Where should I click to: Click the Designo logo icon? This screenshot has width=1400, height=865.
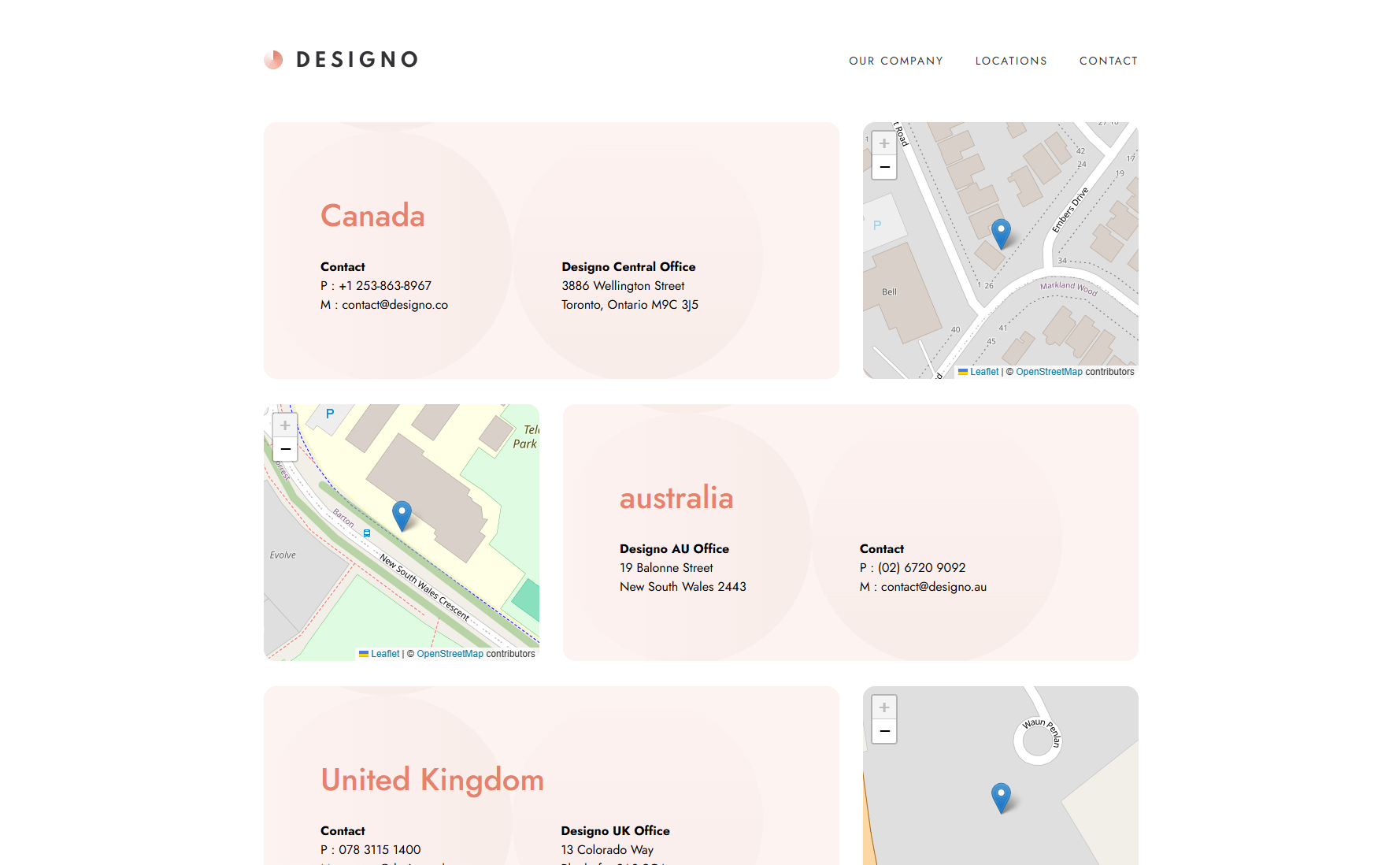point(273,60)
